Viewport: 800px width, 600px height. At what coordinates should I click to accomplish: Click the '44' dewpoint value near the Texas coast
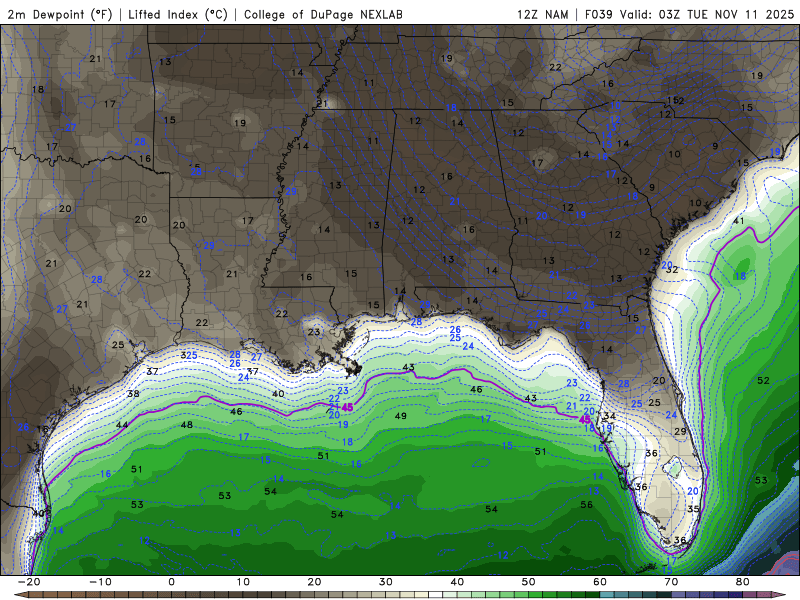122,425
